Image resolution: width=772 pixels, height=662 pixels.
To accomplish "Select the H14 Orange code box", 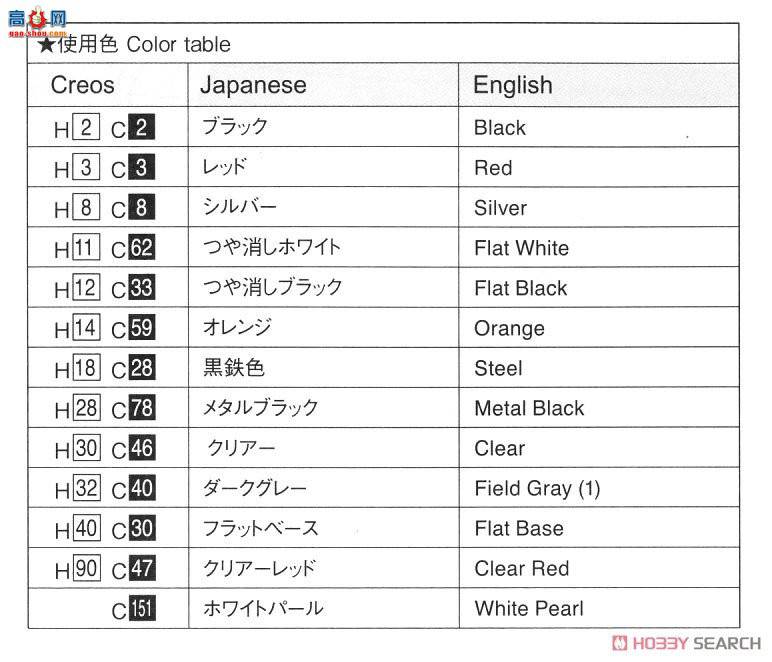I will pyautogui.click(x=86, y=327).
